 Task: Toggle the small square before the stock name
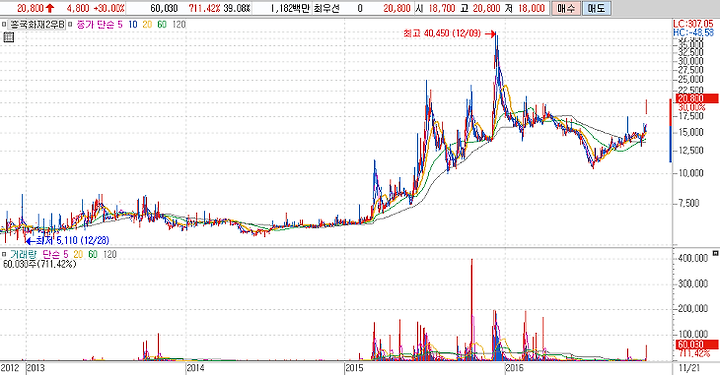tap(4, 24)
